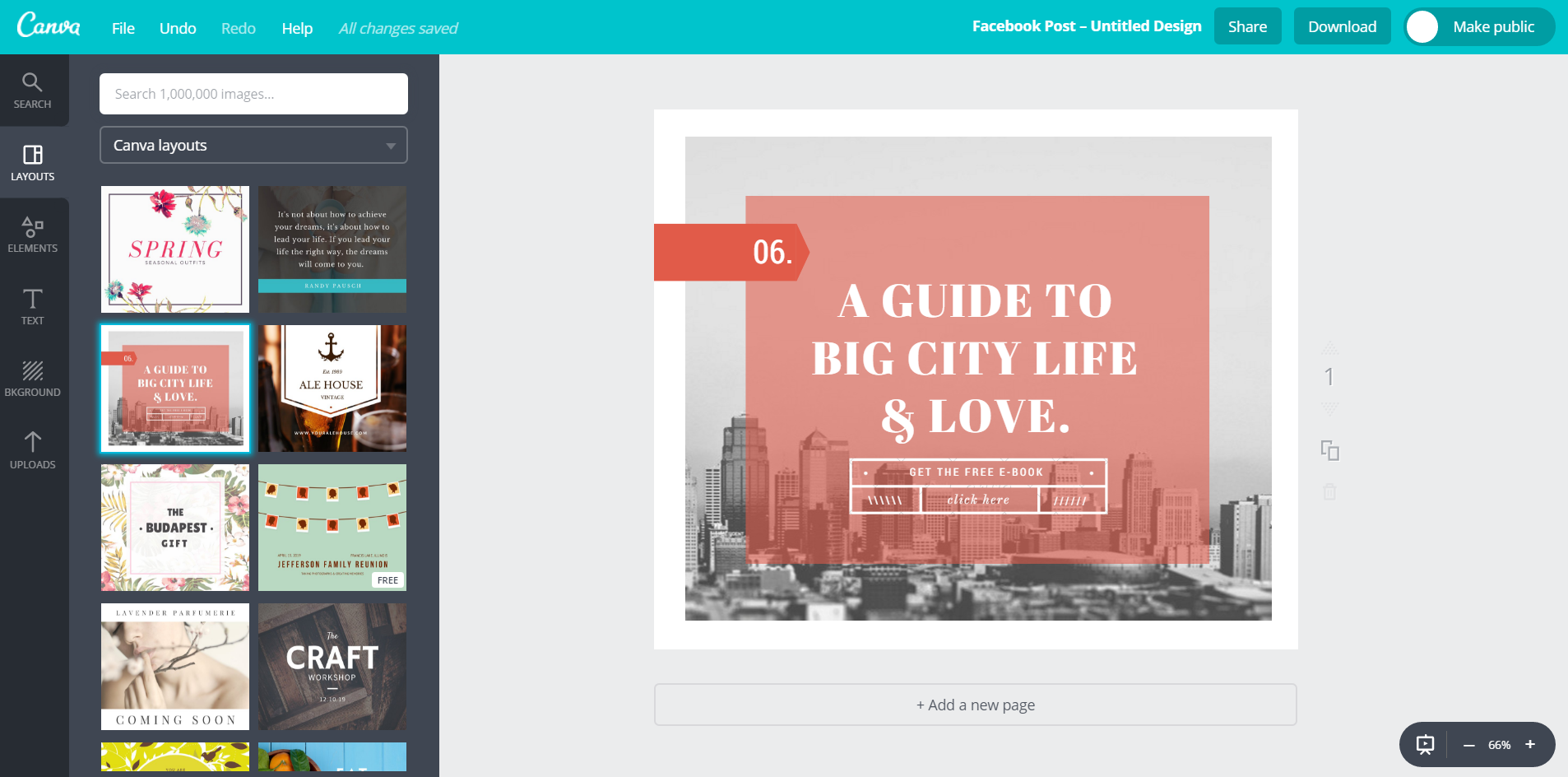Start presentation mode from the bottom bar
1568x777 pixels.
coord(1426,744)
